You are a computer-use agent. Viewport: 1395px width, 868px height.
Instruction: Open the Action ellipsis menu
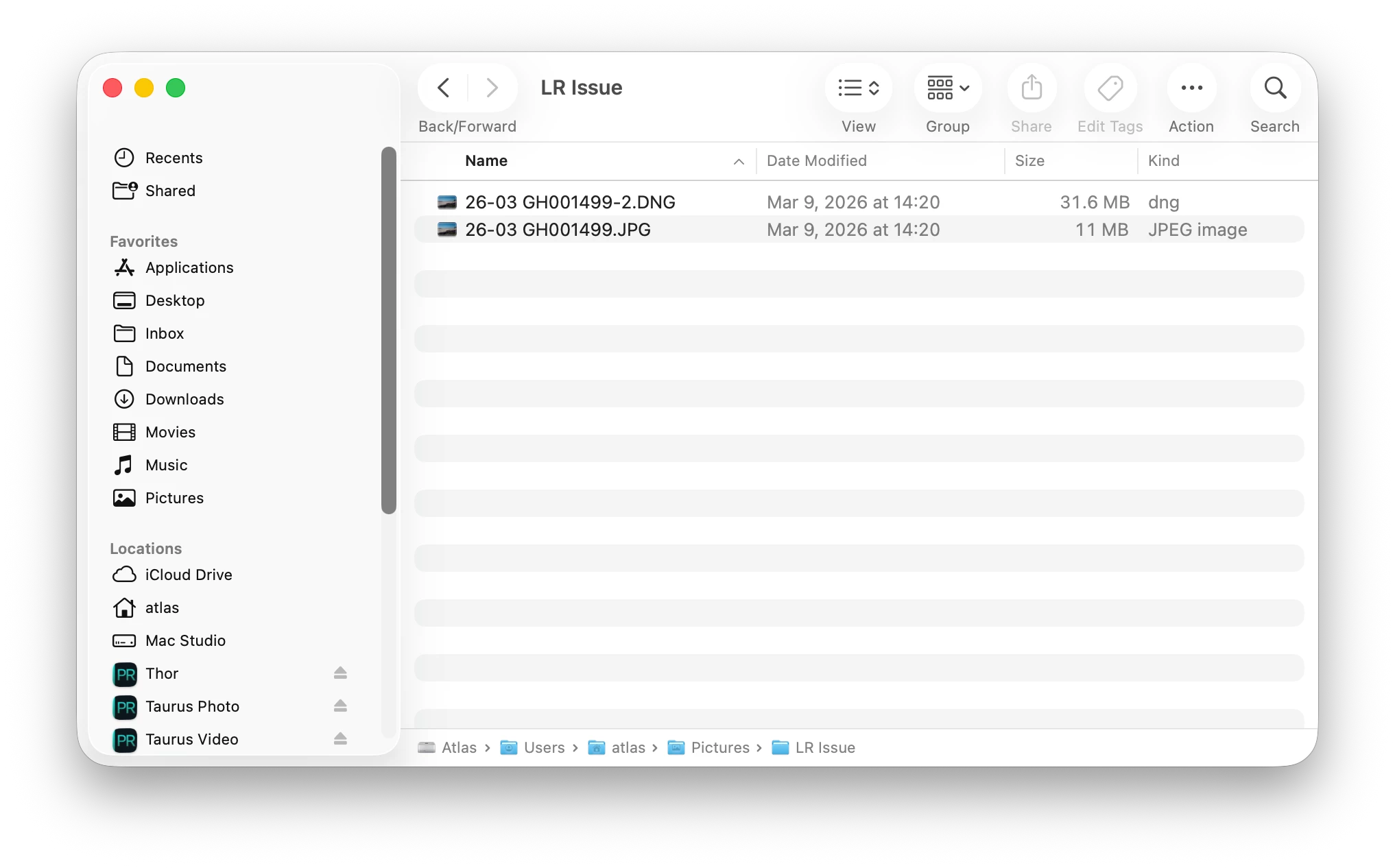pyautogui.click(x=1191, y=88)
